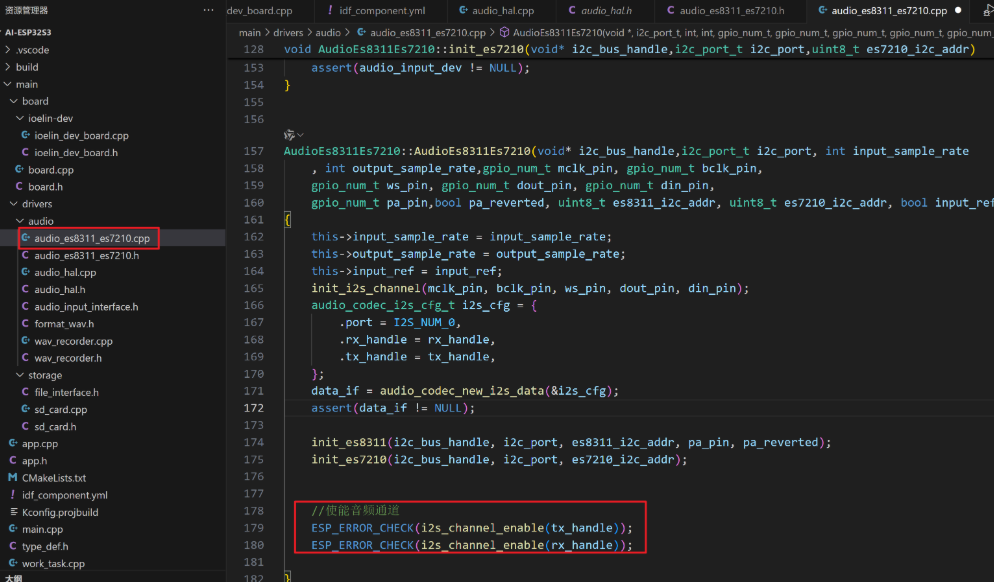
Task: Open sd_card.h file
Action: click(55, 426)
